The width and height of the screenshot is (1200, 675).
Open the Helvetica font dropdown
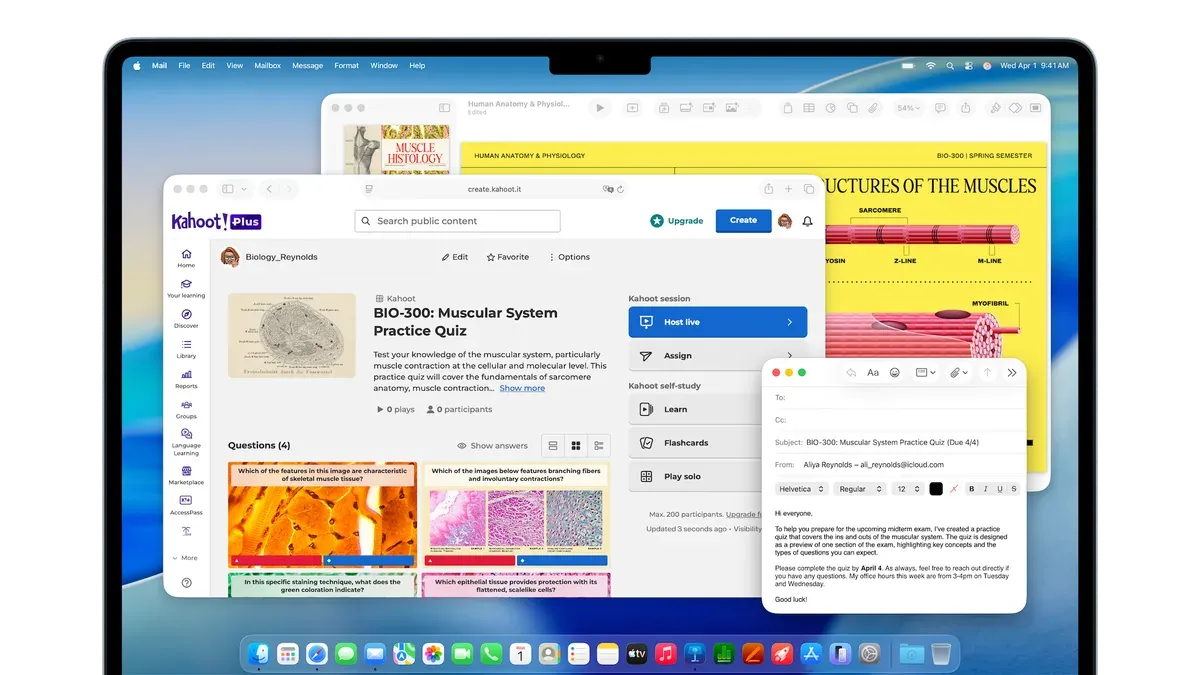click(801, 489)
